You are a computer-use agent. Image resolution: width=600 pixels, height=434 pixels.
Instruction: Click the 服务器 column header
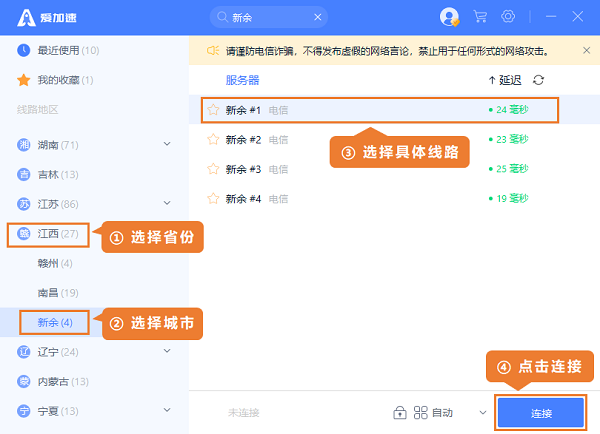(242, 80)
